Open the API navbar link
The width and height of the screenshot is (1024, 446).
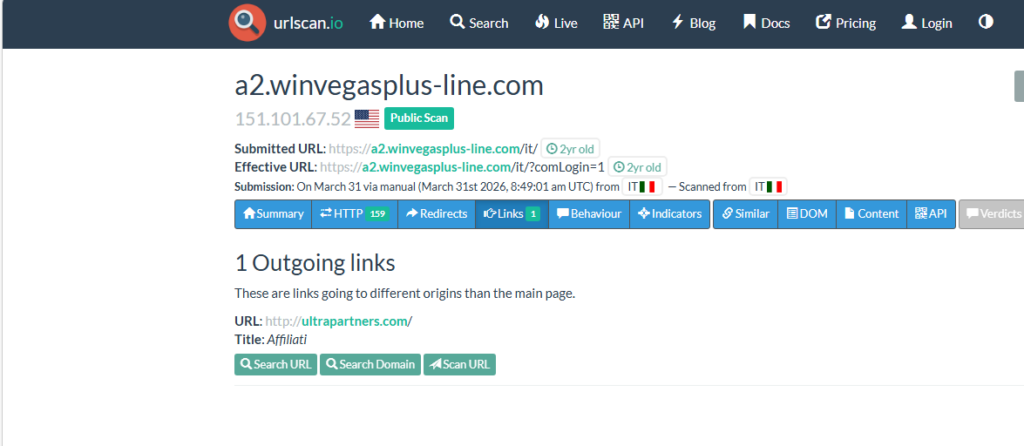[624, 23]
